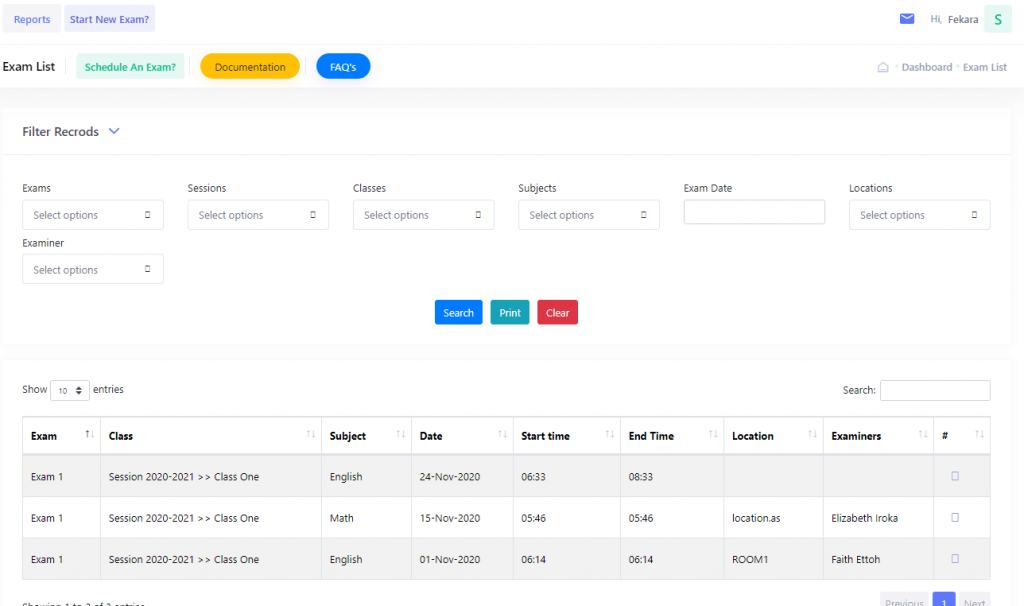Viewport: 1024px width, 606px height.
Task: Click the green S user avatar
Action: pyautogui.click(x=997, y=19)
